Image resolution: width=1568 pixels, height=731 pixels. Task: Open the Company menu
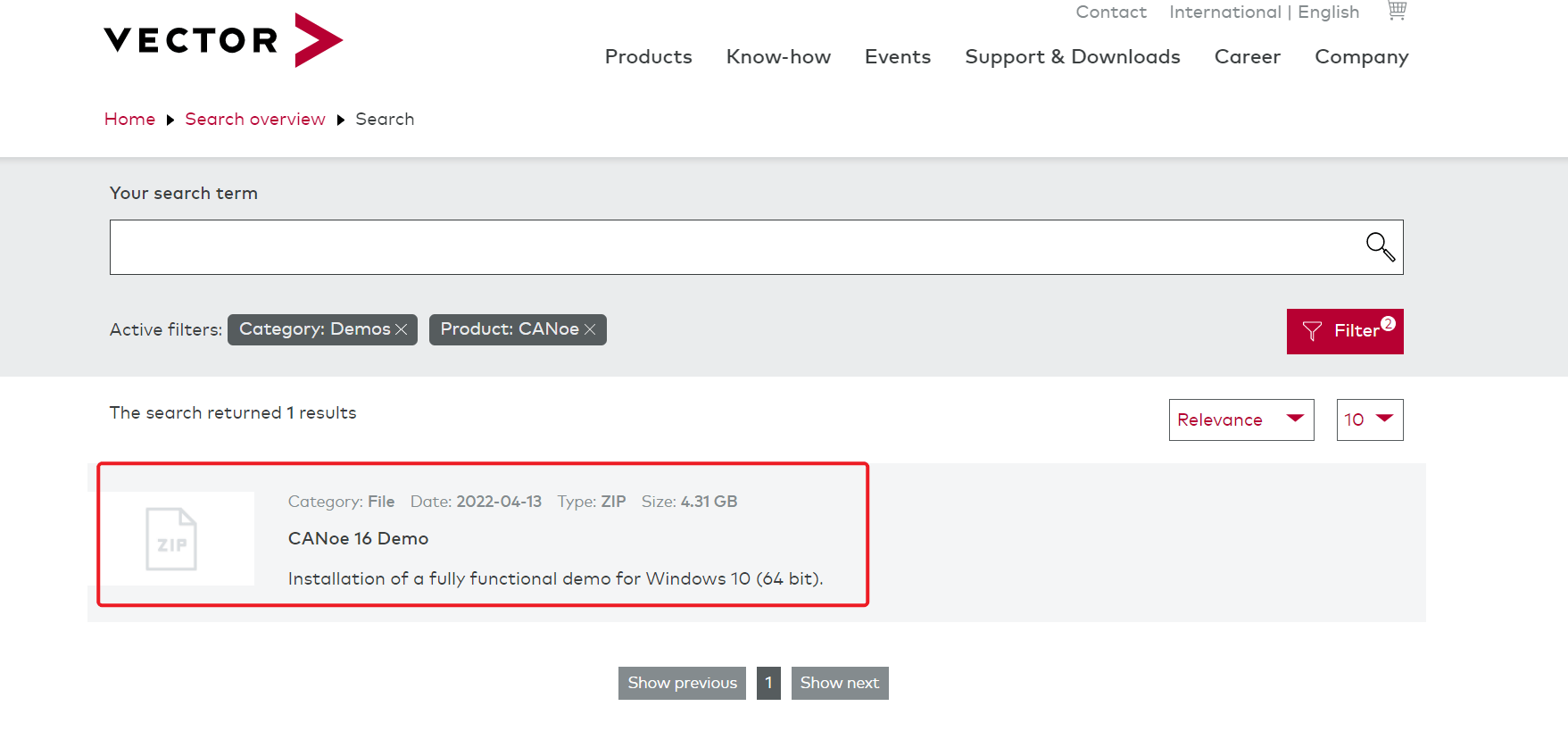[x=1362, y=57]
